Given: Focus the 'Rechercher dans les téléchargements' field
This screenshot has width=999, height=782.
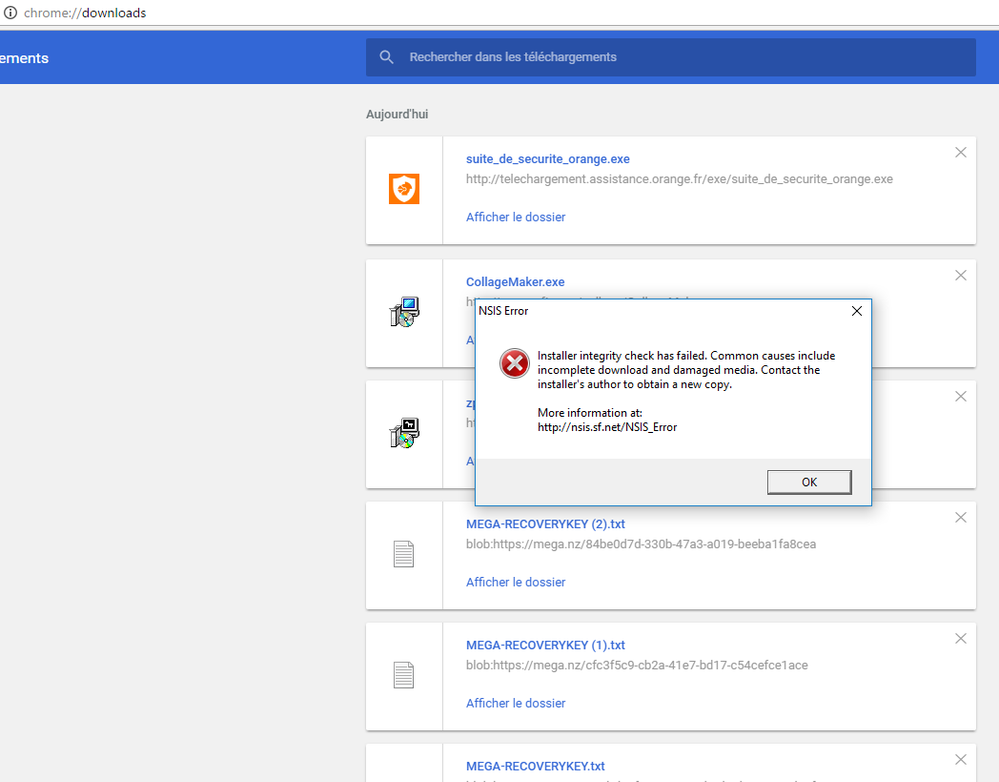Looking at the screenshot, I should (x=670, y=57).
